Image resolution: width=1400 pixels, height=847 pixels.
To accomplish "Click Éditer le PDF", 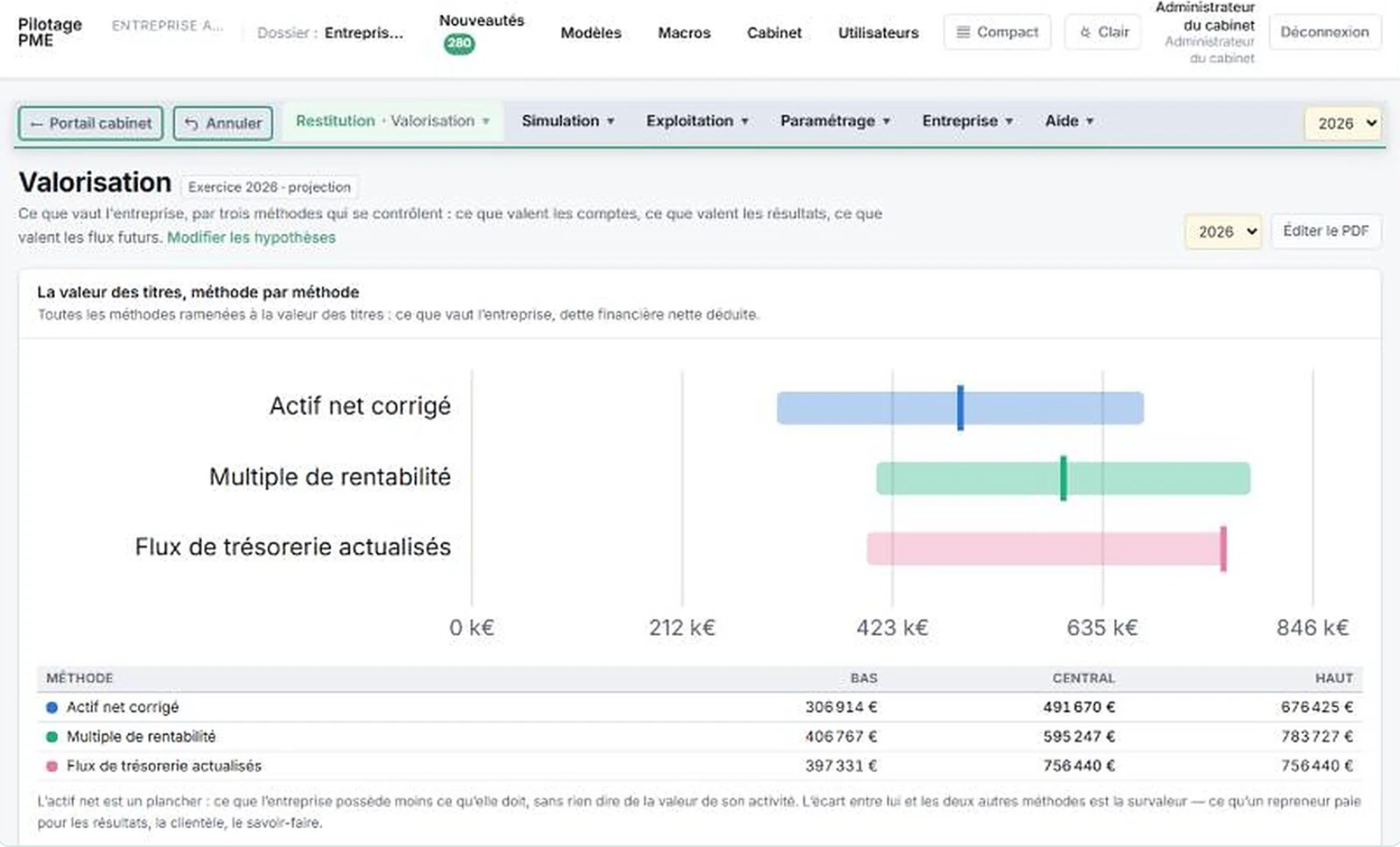I will pos(1326,231).
